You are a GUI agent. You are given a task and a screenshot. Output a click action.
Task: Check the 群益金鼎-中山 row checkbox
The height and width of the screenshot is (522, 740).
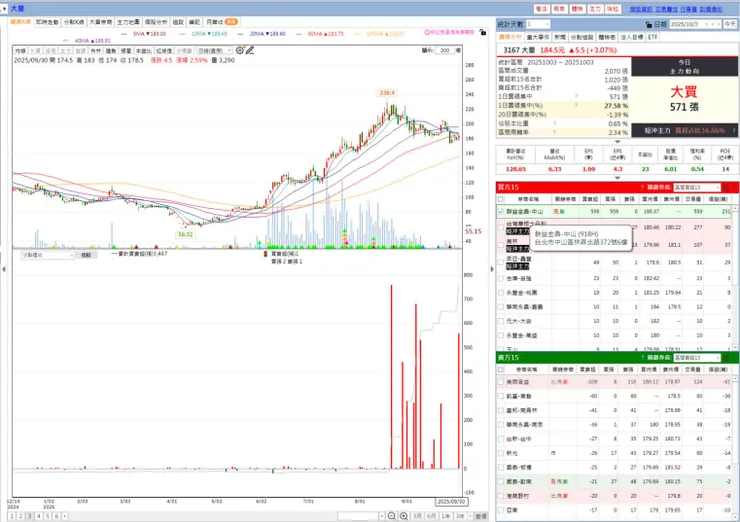click(501, 212)
